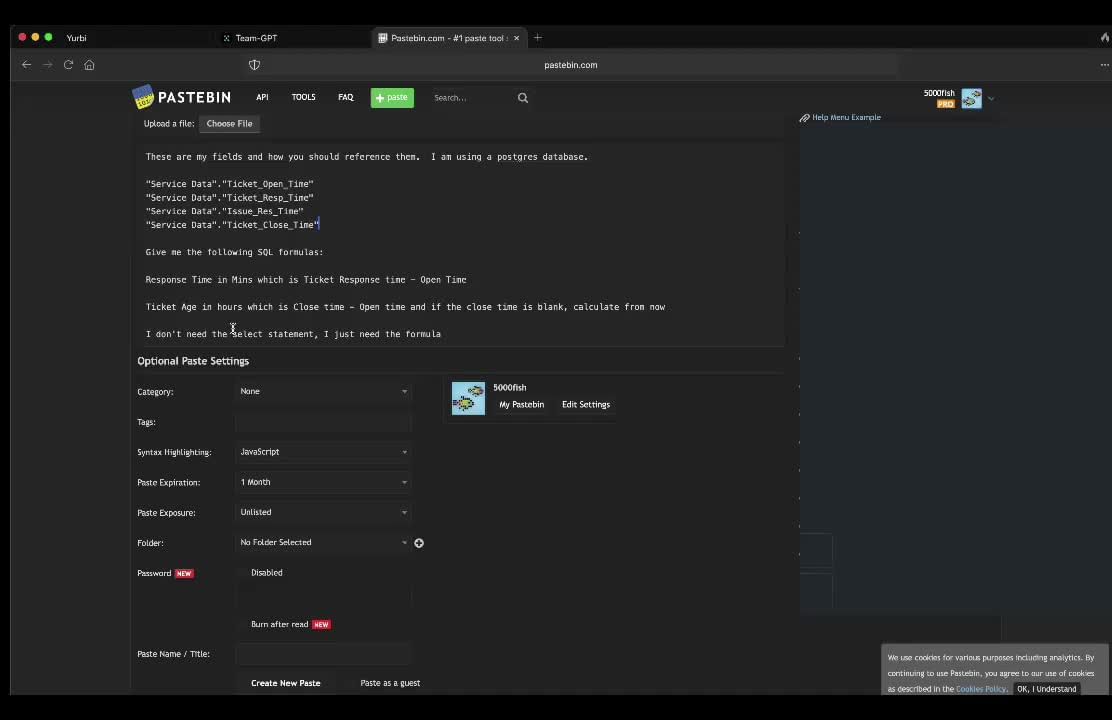Toggle the Password Disabled checkbox
The height and width of the screenshot is (720, 1112).
[x=243, y=573]
